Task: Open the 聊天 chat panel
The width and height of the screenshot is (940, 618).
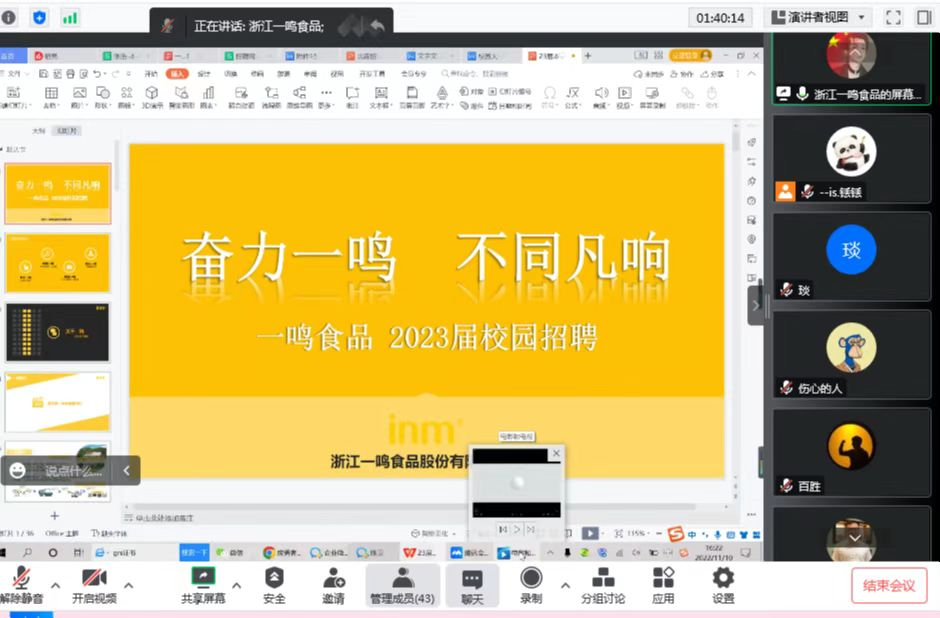Action: coord(472,584)
